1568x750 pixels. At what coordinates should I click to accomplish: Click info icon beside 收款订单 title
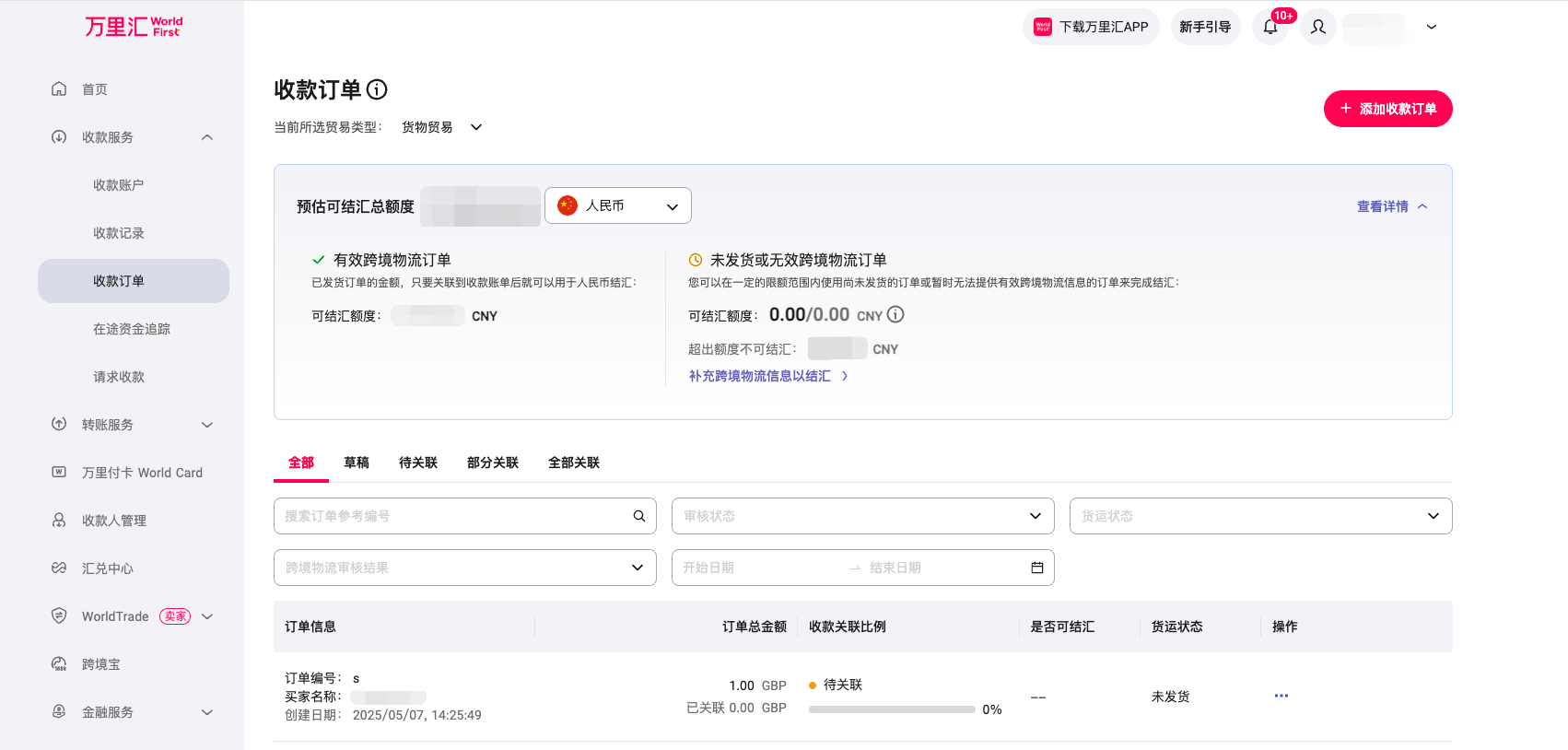click(x=377, y=89)
